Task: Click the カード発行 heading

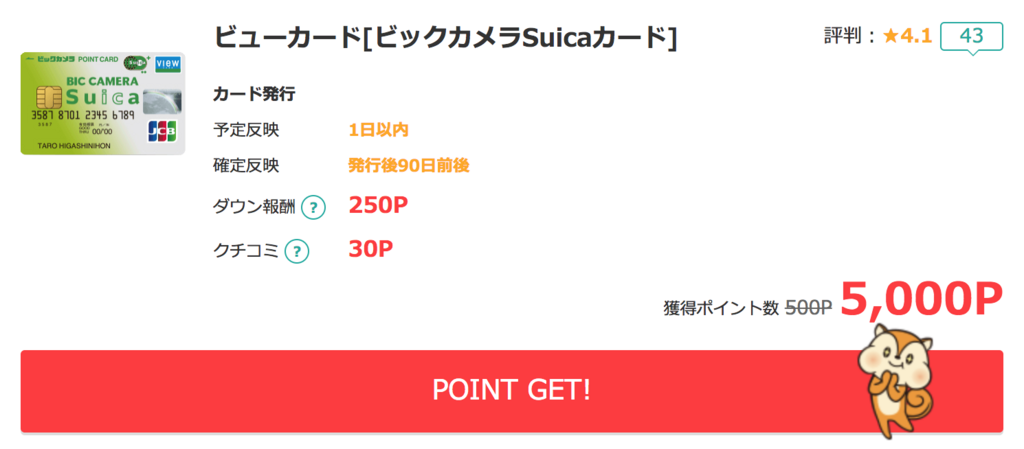Action: pyautogui.click(x=254, y=95)
